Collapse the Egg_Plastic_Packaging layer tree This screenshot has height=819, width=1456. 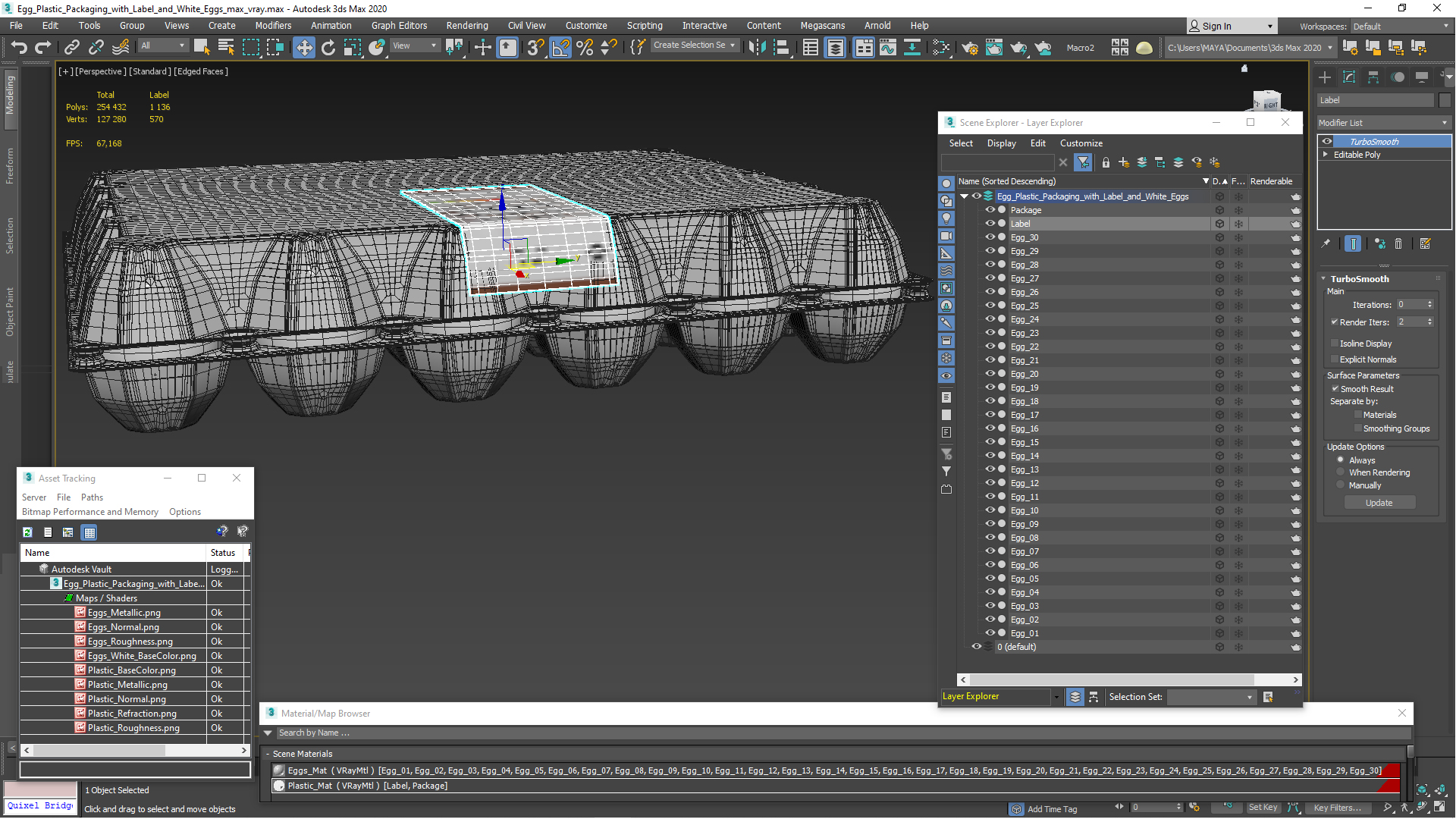[x=965, y=196]
